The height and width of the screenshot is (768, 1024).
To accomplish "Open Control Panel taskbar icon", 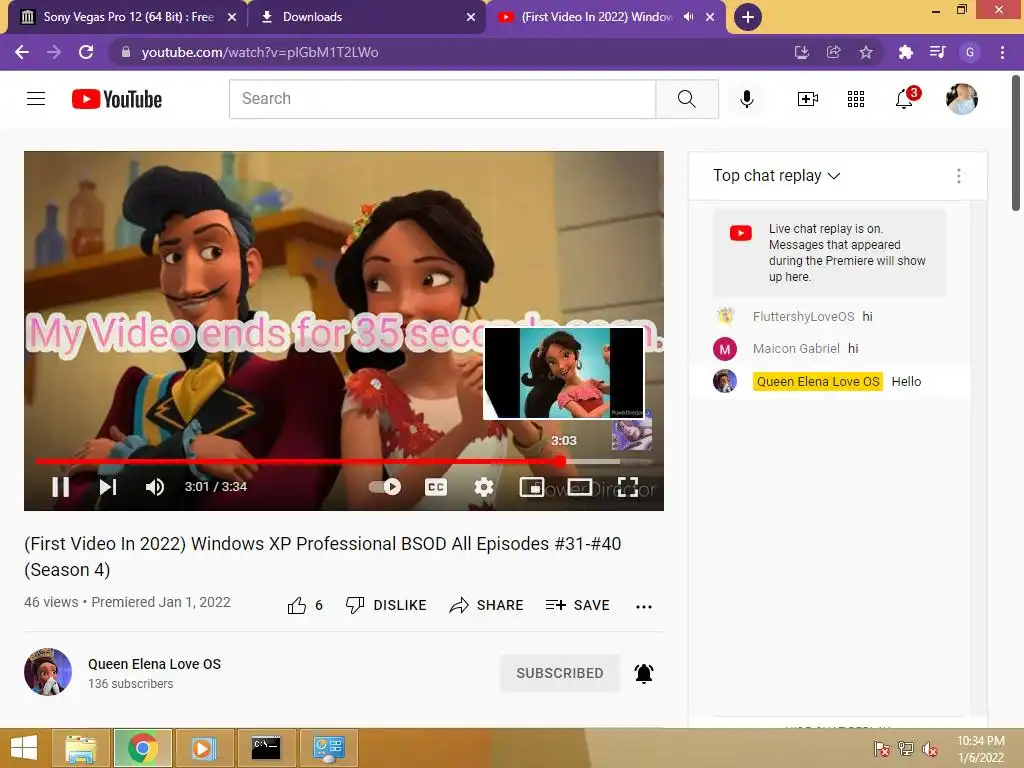I will click(328, 748).
